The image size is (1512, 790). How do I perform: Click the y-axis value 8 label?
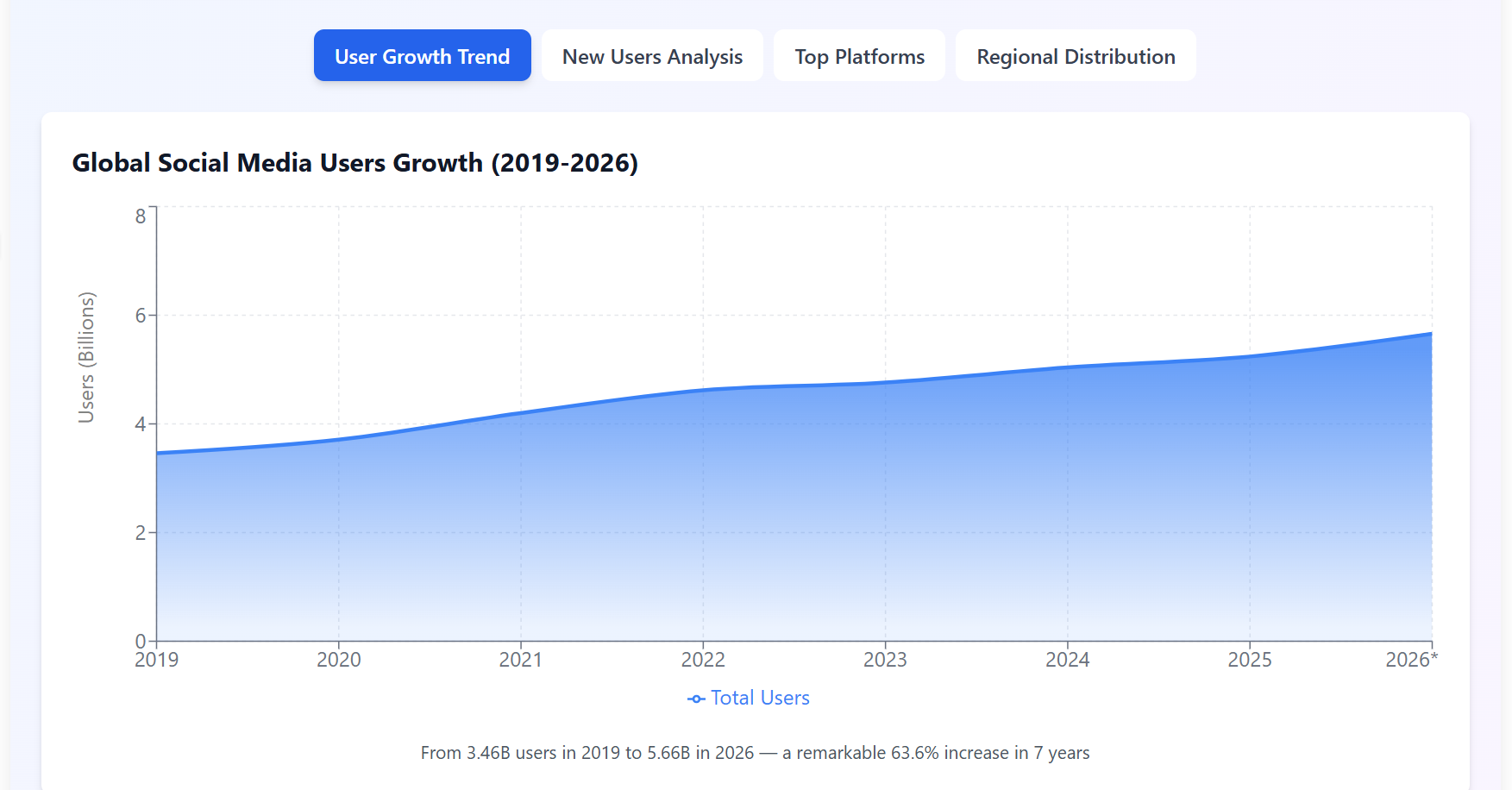141,216
